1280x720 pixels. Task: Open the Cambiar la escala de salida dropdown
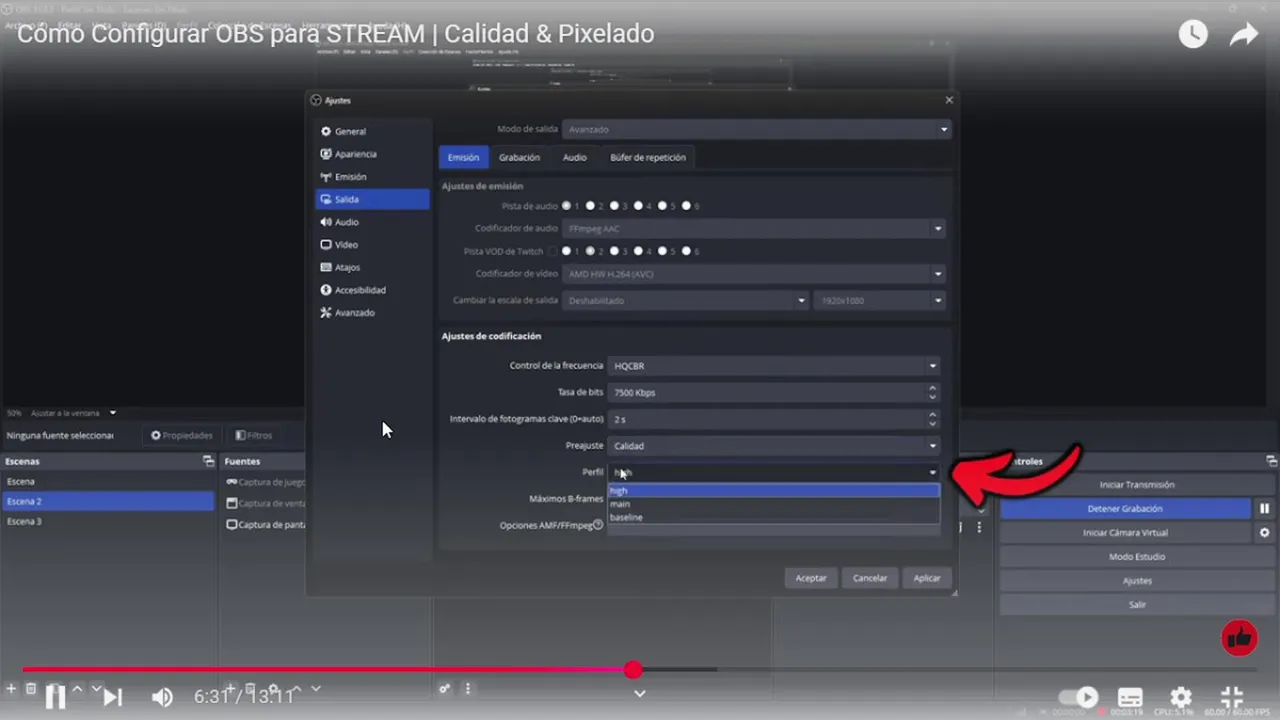tap(685, 300)
